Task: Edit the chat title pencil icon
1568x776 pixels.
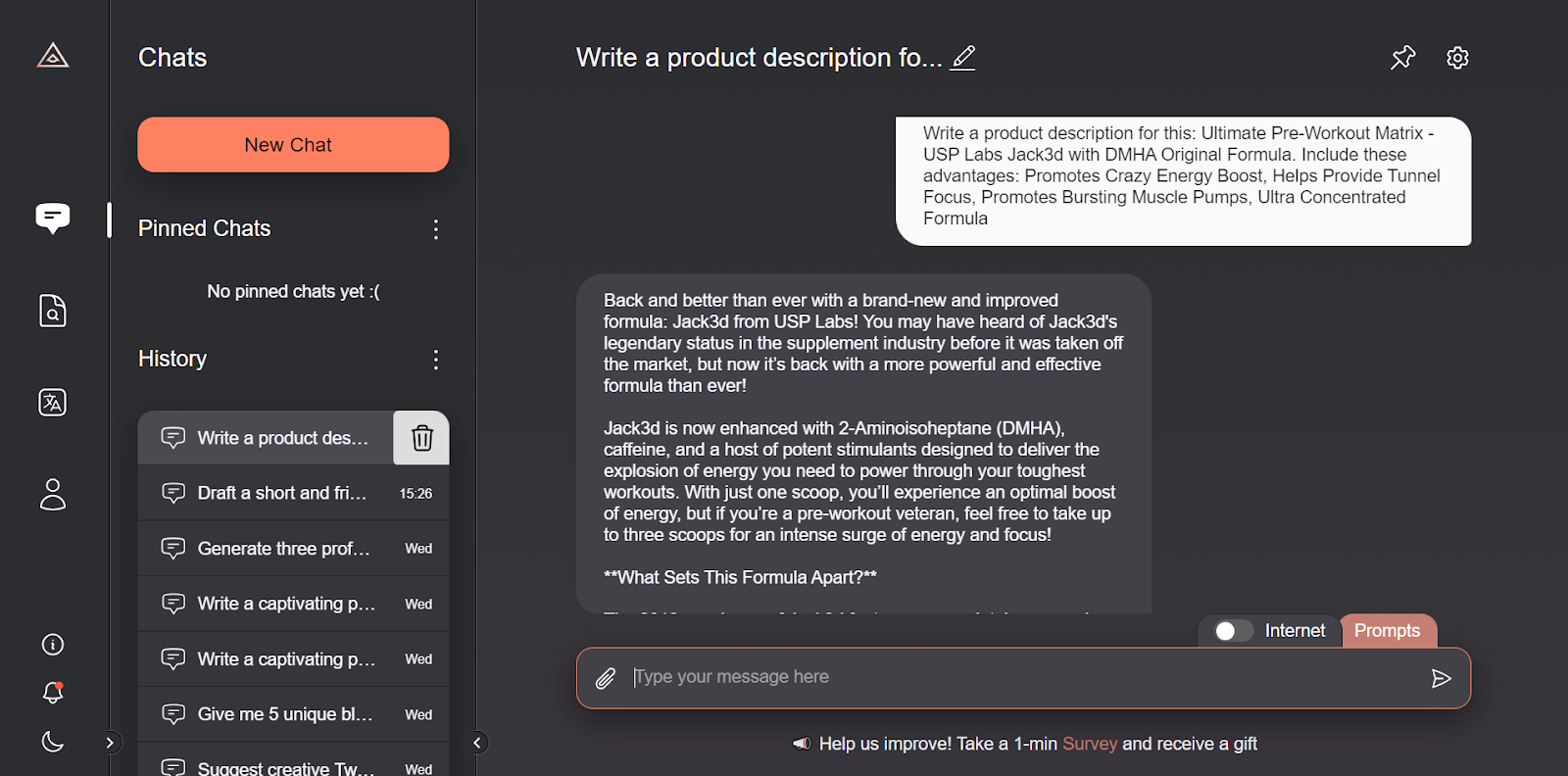Action: [x=963, y=58]
